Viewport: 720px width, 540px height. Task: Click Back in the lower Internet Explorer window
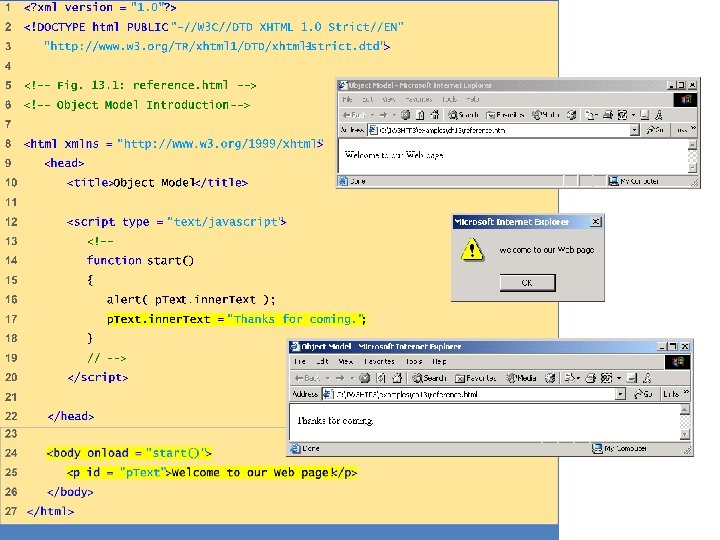(307, 378)
